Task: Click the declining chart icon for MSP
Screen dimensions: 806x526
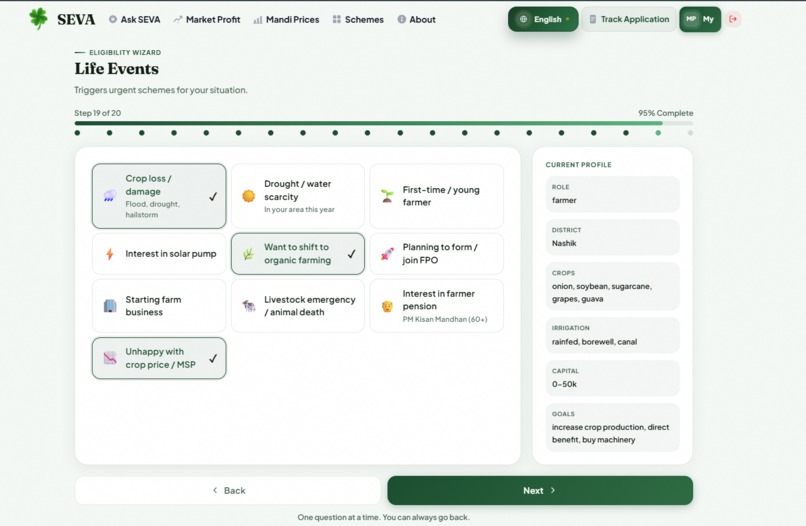Action: tap(109, 358)
